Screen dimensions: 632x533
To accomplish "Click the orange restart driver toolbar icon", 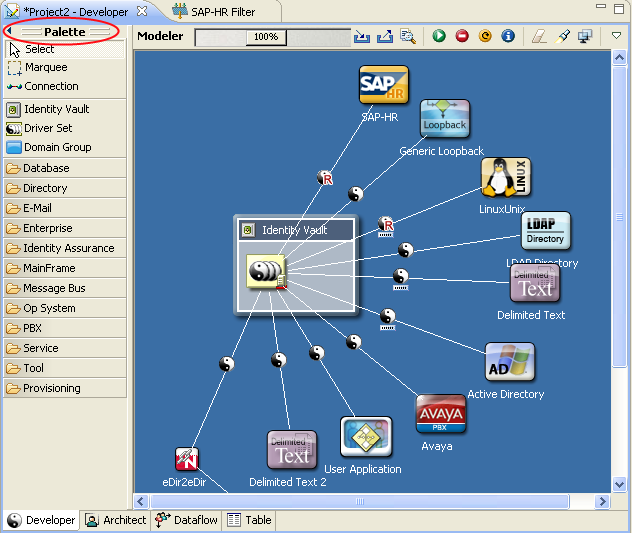I will (485, 36).
